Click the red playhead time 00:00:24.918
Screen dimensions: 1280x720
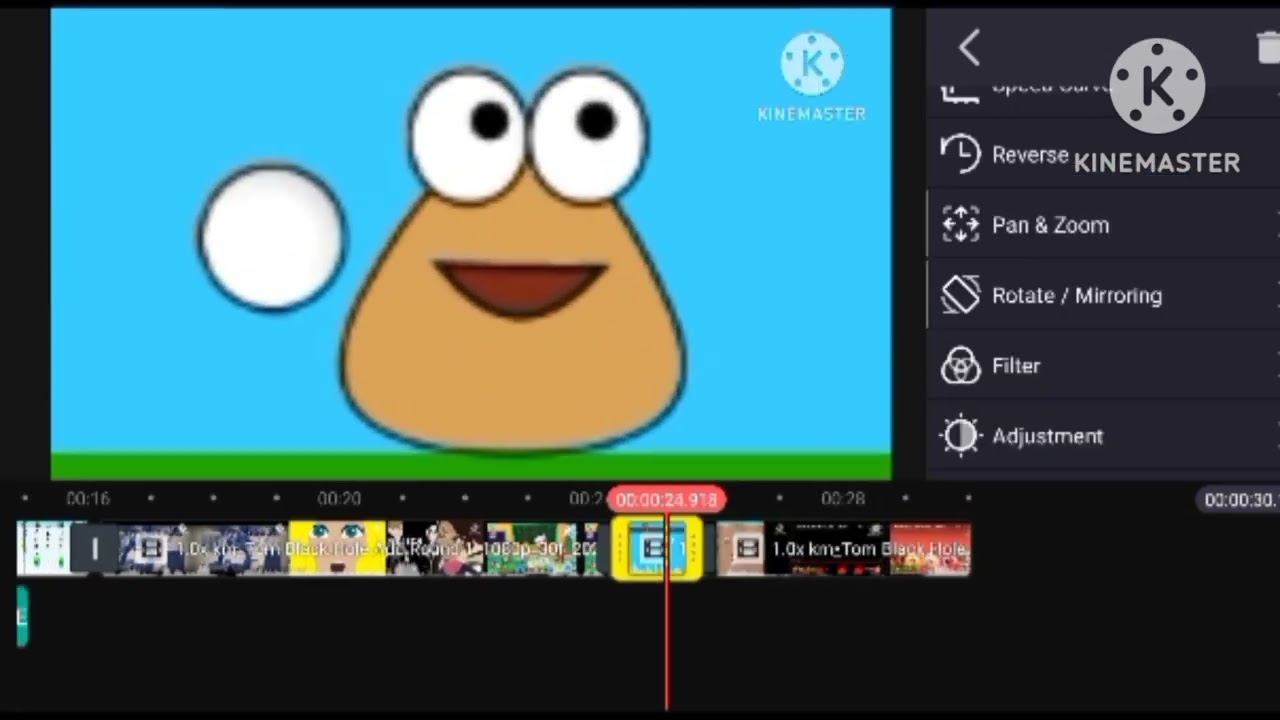coord(666,499)
